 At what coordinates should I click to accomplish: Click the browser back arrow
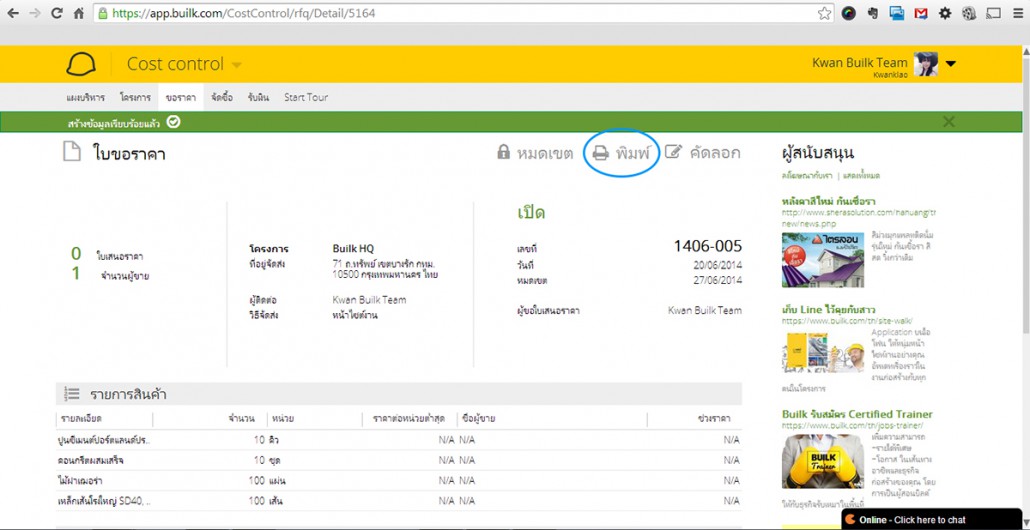(x=13, y=13)
